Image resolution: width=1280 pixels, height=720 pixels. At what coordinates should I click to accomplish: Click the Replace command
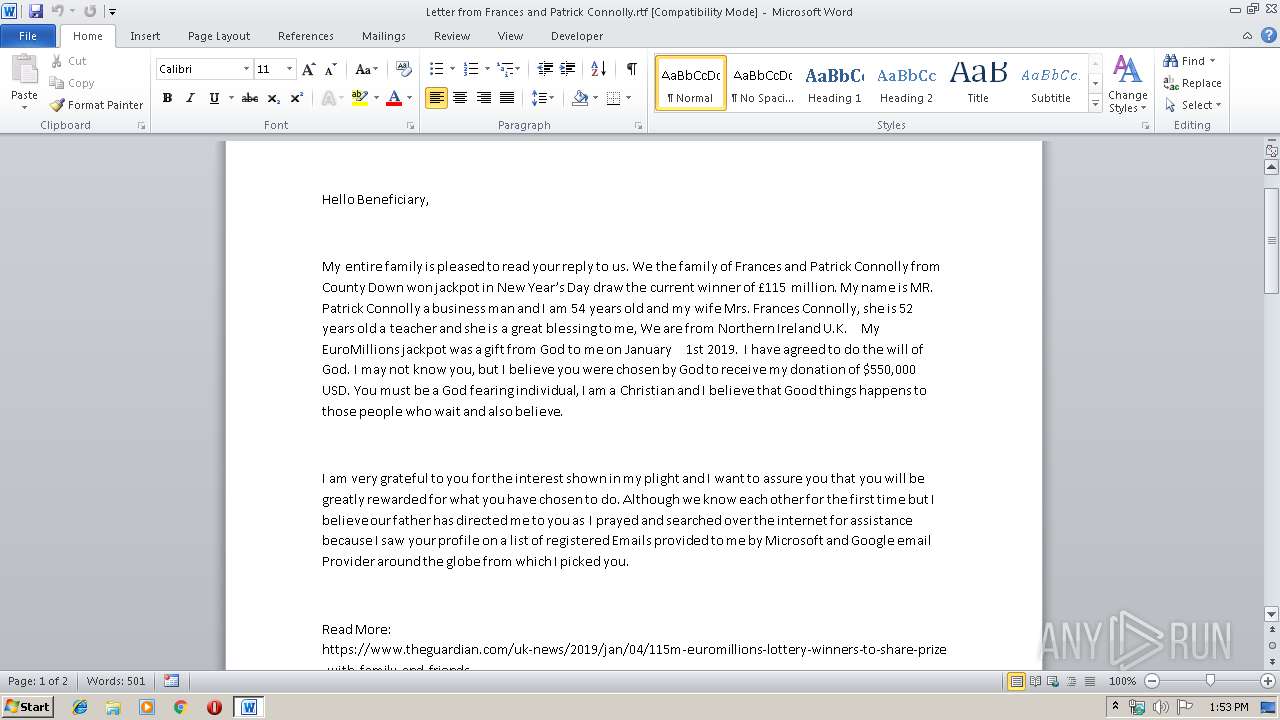1192,83
